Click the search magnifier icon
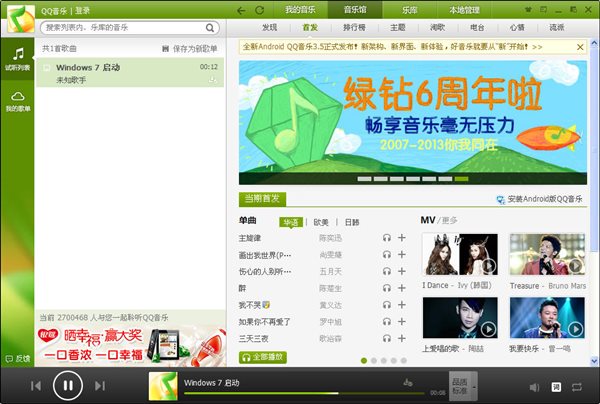 [x=210, y=28]
